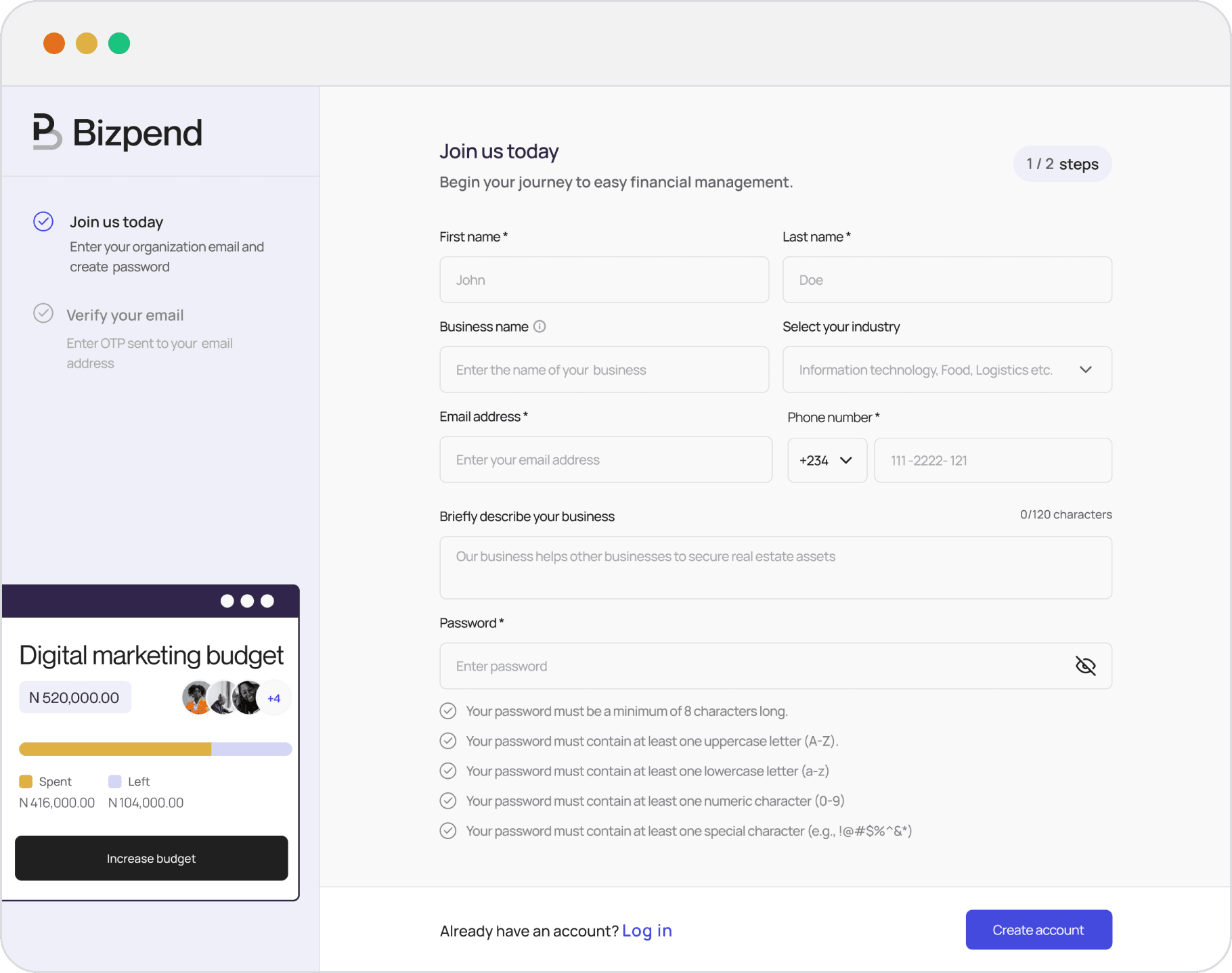Click the Increase budget button
The height and width of the screenshot is (973, 1232).
(x=152, y=858)
